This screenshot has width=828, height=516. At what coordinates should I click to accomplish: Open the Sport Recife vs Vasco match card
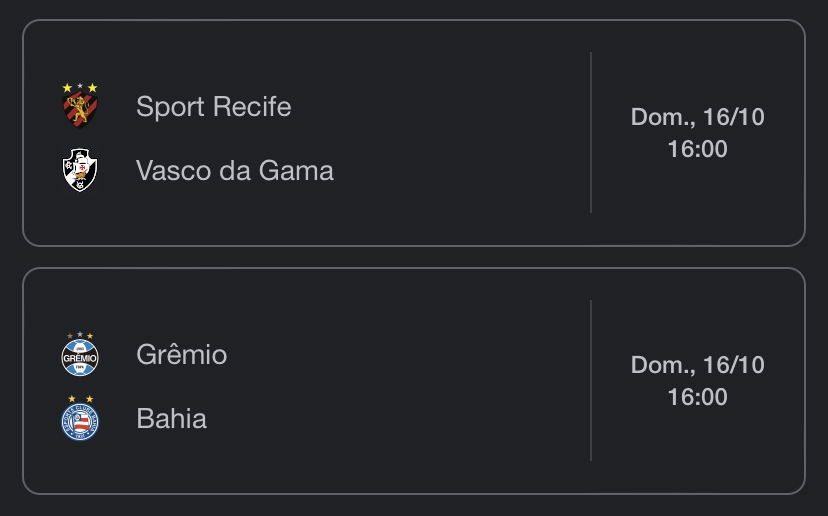(414, 133)
